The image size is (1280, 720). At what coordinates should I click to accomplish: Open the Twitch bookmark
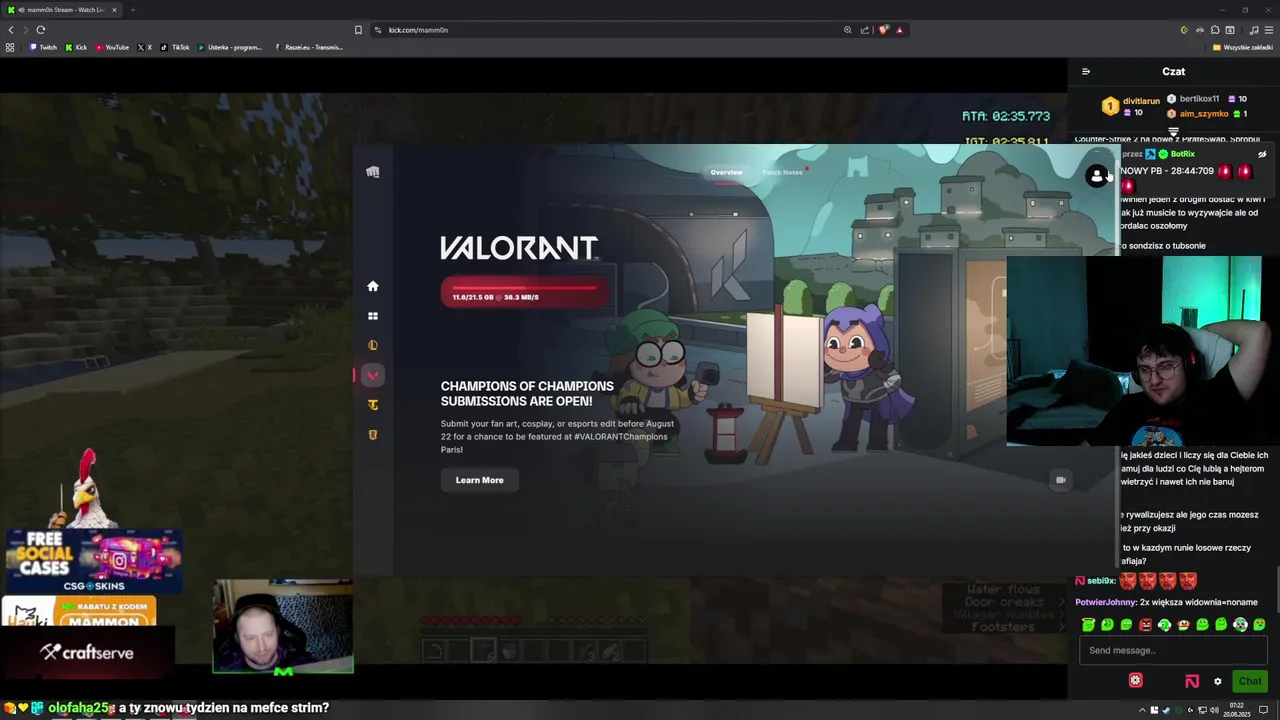pos(43,47)
